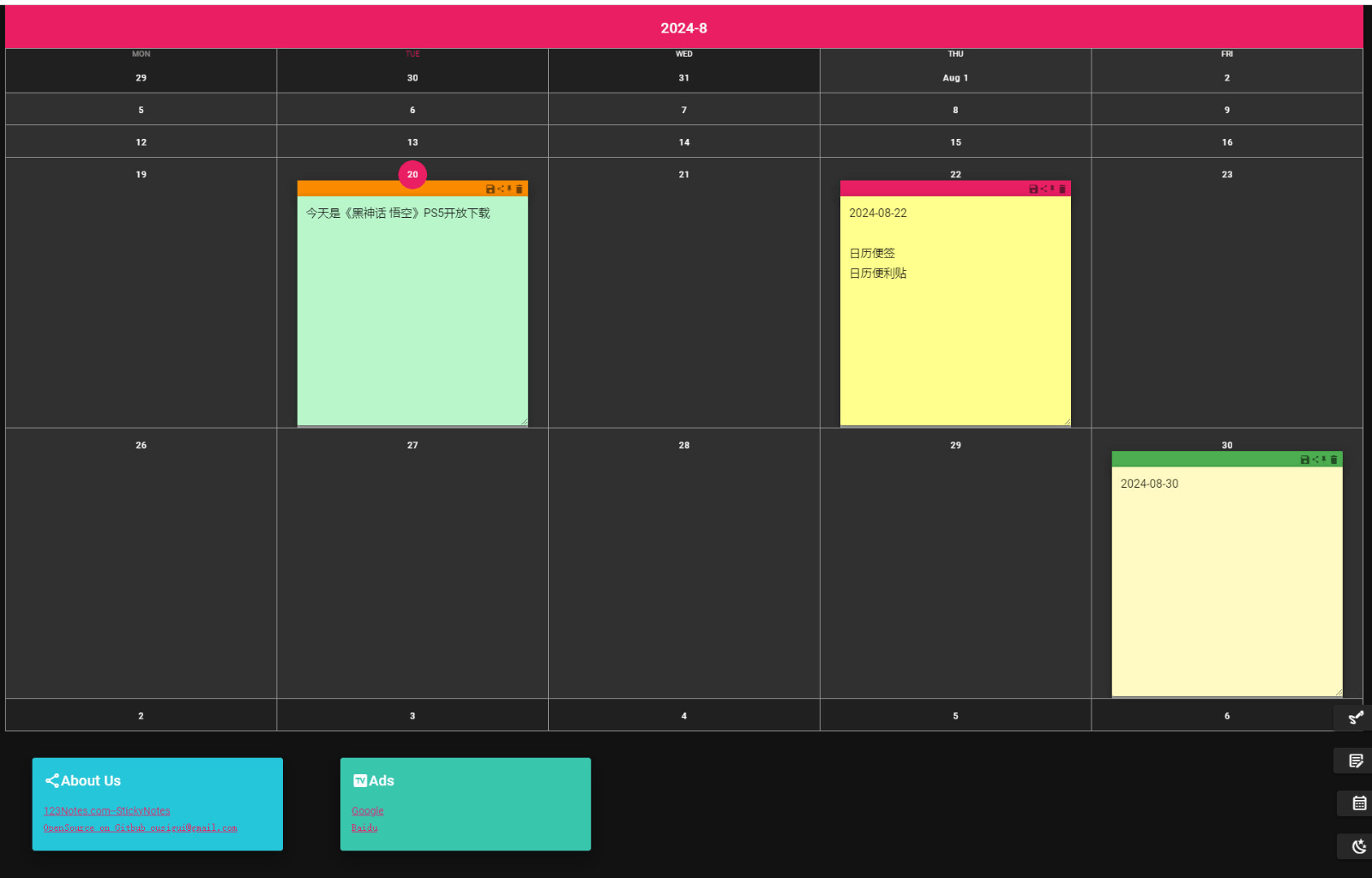This screenshot has width=1372, height=878.
Task: Pin the green note on August 20
Action: 509,189
